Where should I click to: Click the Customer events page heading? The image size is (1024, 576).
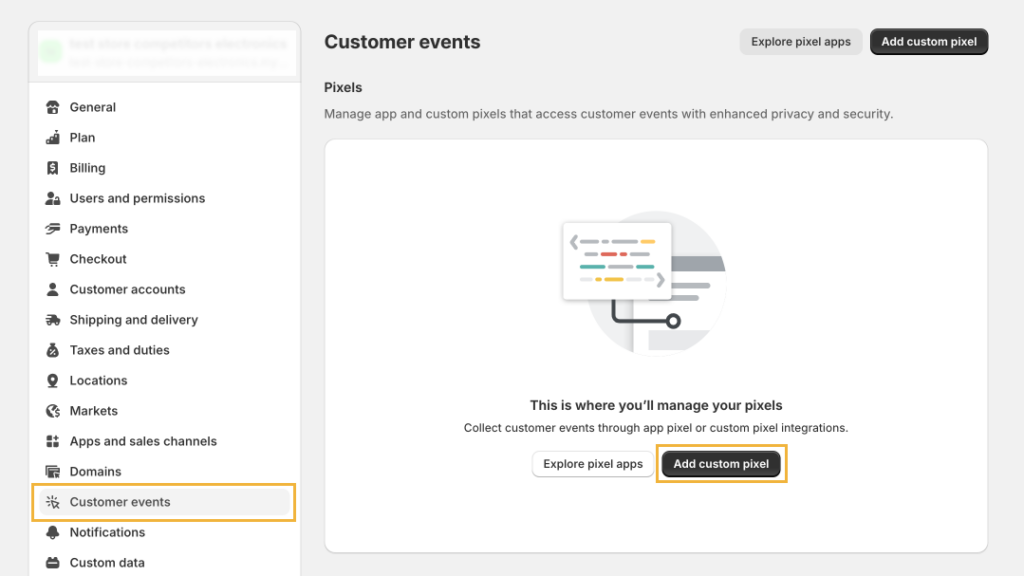tap(402, 42)
